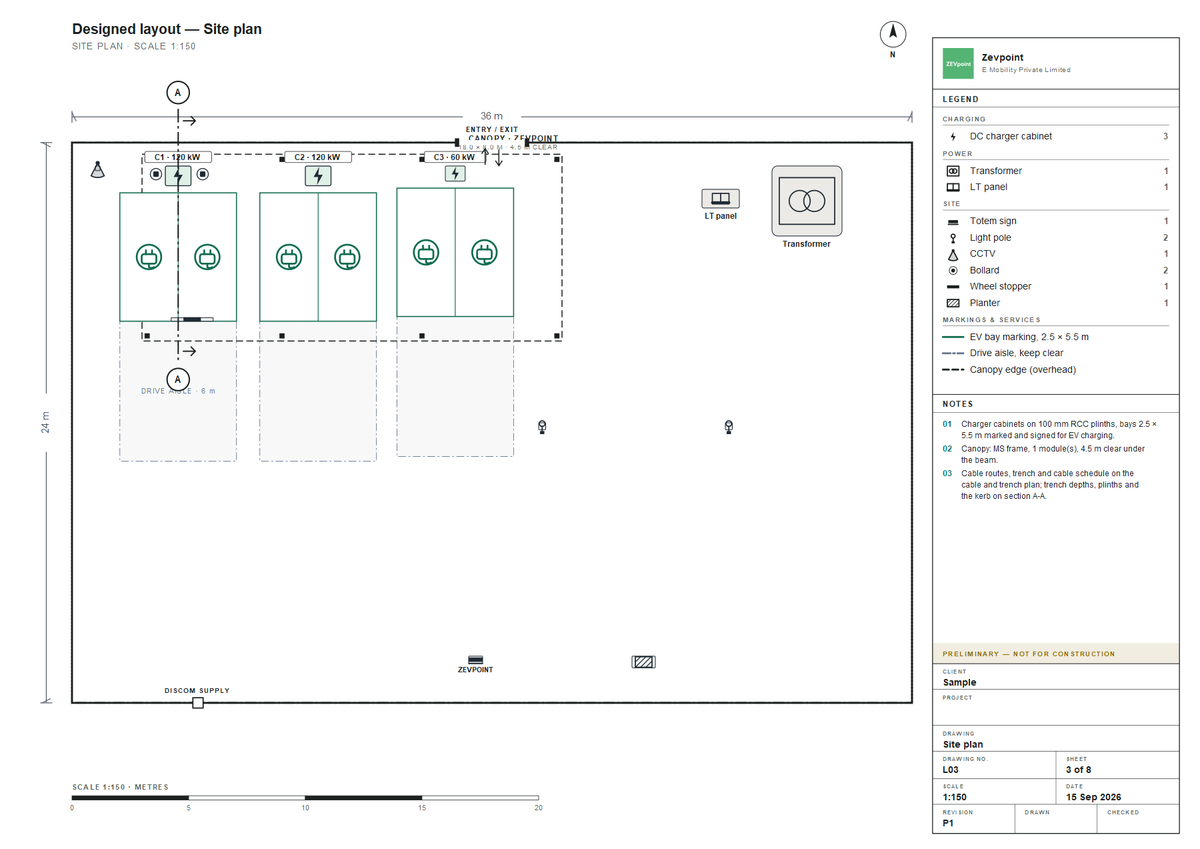
Task: Click the wheel stopper in C1 bay
Action: (192, 319)
